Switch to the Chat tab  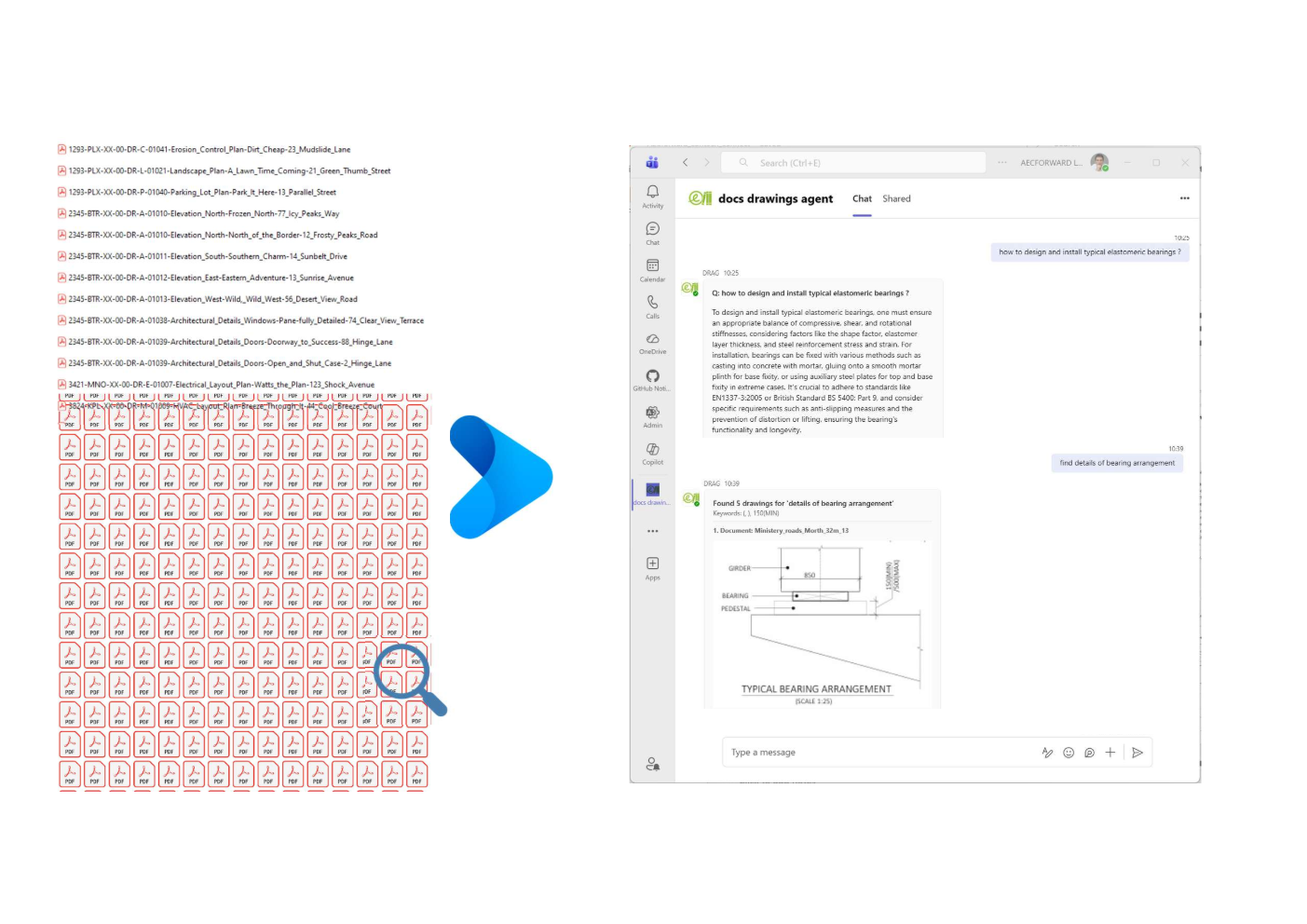point(862,198)
